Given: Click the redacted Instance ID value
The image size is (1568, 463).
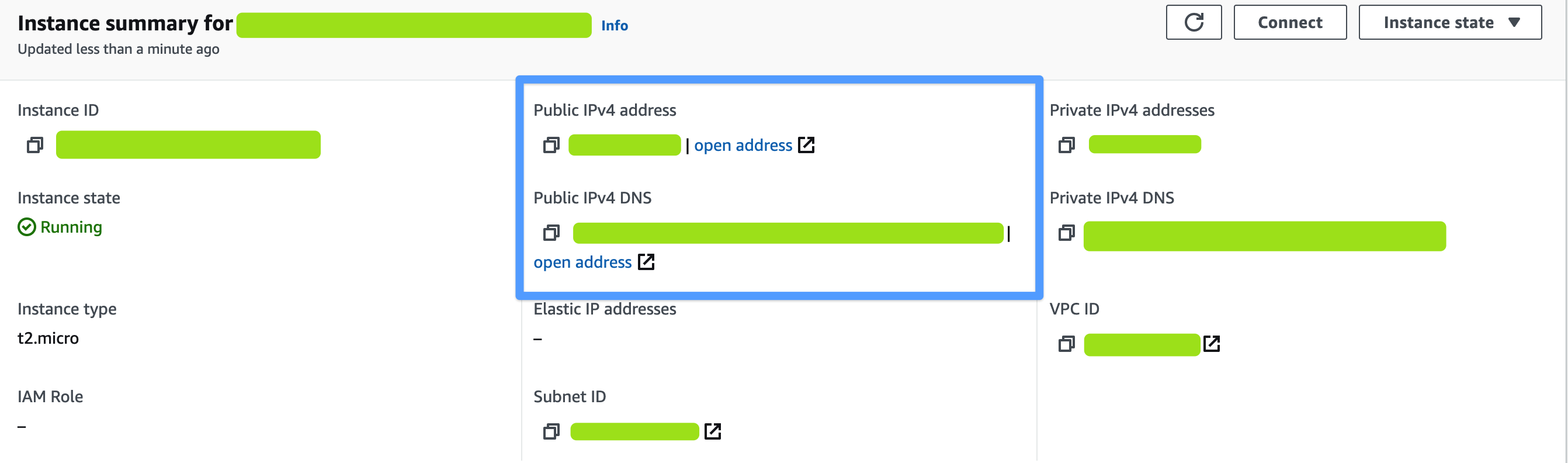Looking at the screenshot, I should pos(188,145).
